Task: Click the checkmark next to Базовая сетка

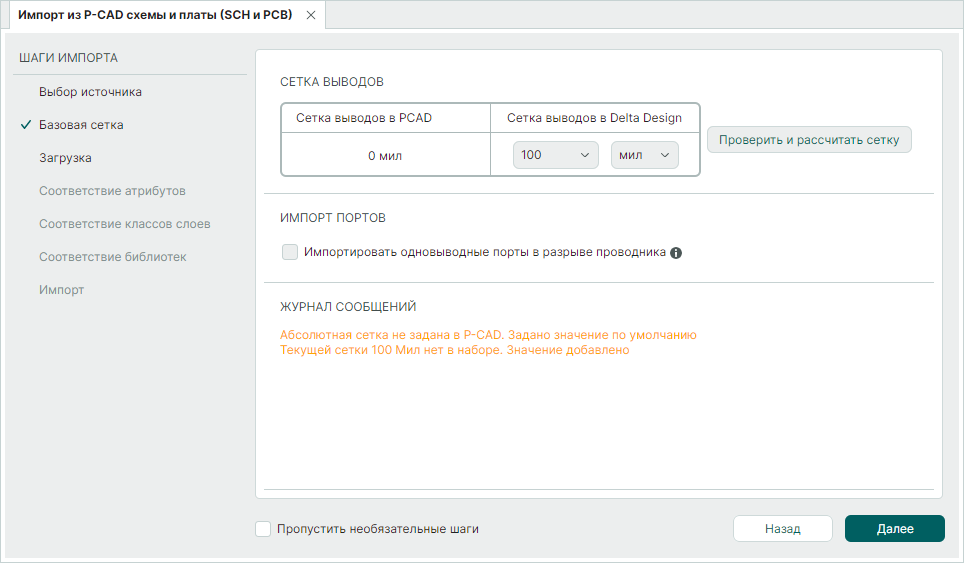Action: 25,125
